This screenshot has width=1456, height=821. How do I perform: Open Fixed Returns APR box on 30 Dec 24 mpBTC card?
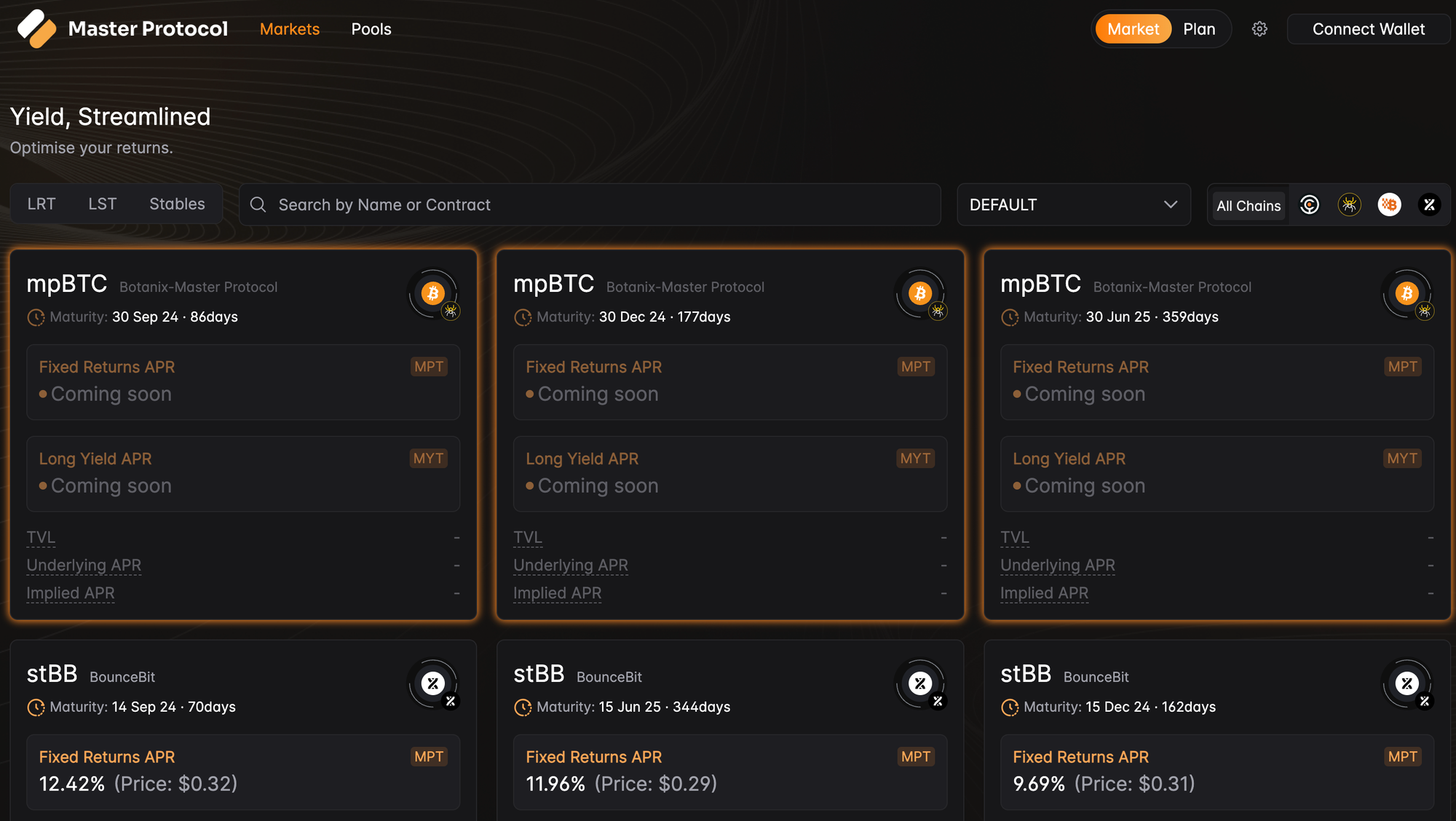(730, 382)
